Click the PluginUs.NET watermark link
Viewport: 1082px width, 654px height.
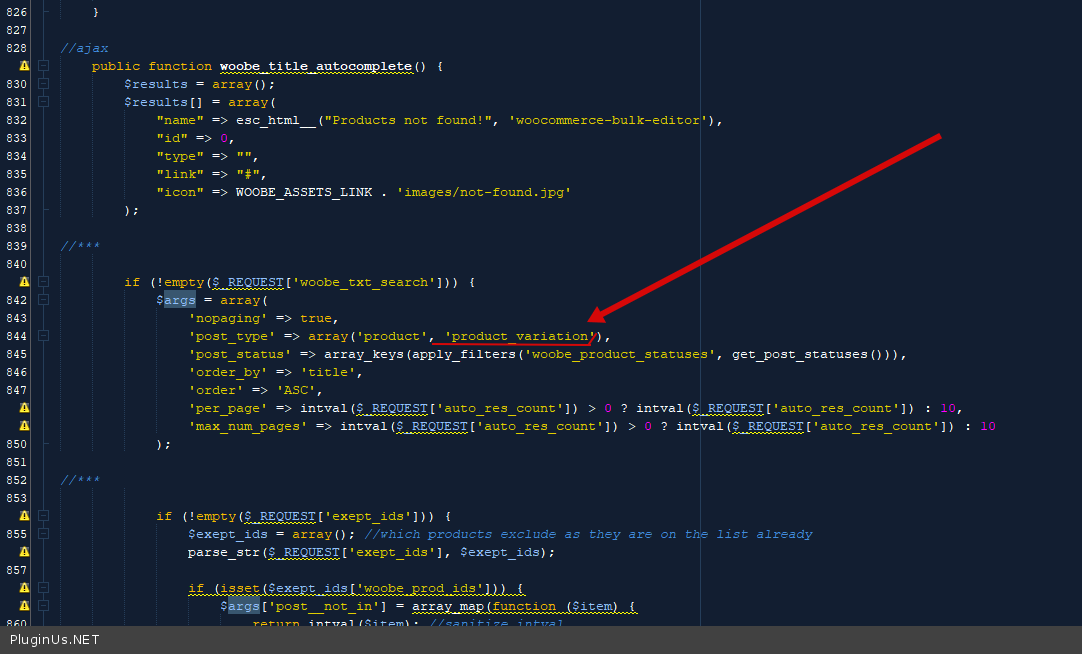coord(54,640)
